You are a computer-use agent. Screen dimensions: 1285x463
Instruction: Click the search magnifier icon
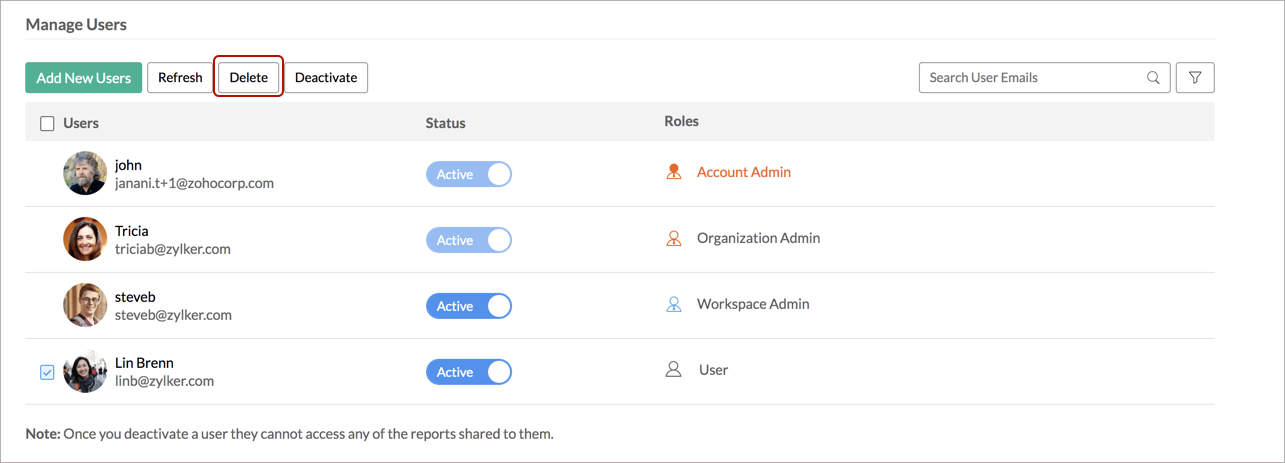[1153, 77]
